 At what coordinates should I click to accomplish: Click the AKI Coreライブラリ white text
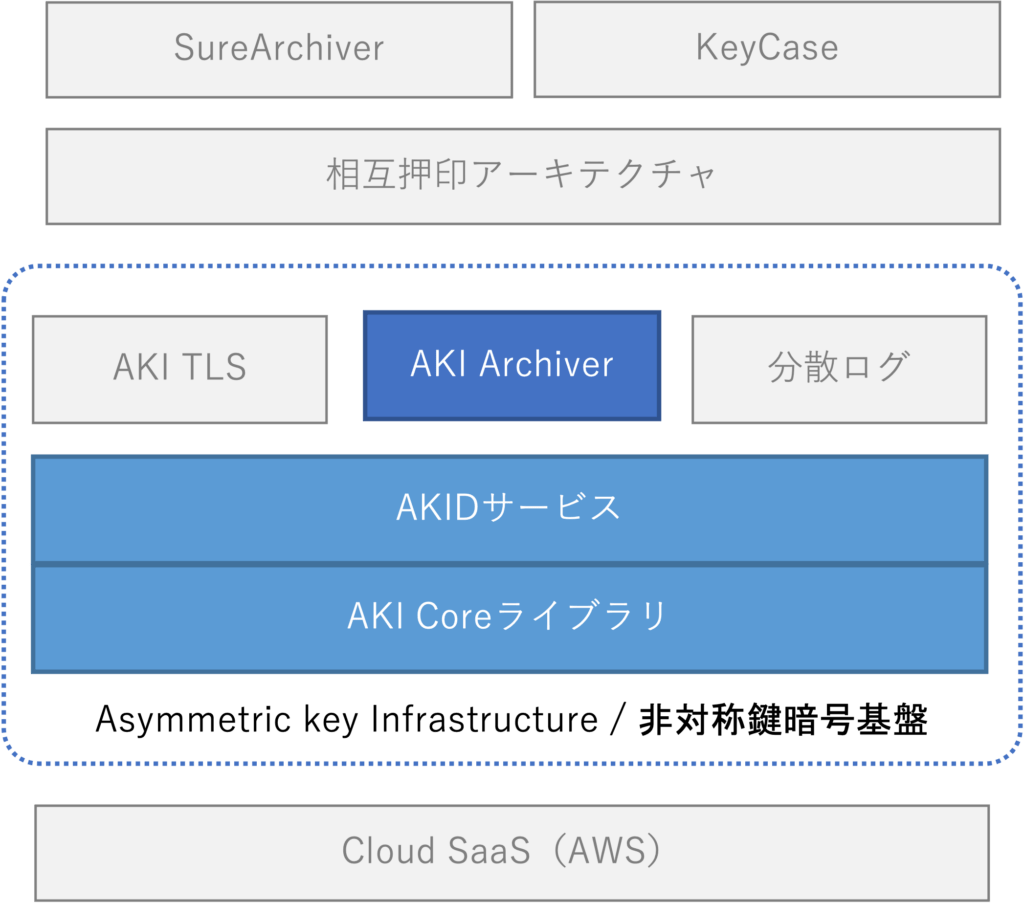[x=507, y=616]
